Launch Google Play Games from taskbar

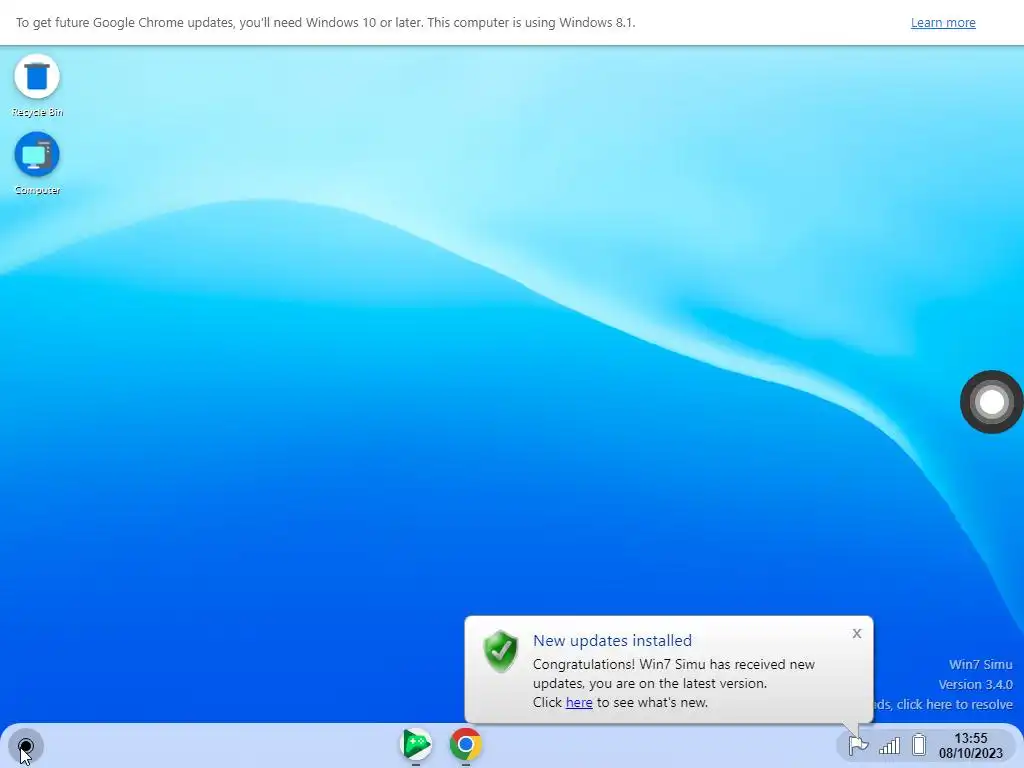tap(416, 744)
